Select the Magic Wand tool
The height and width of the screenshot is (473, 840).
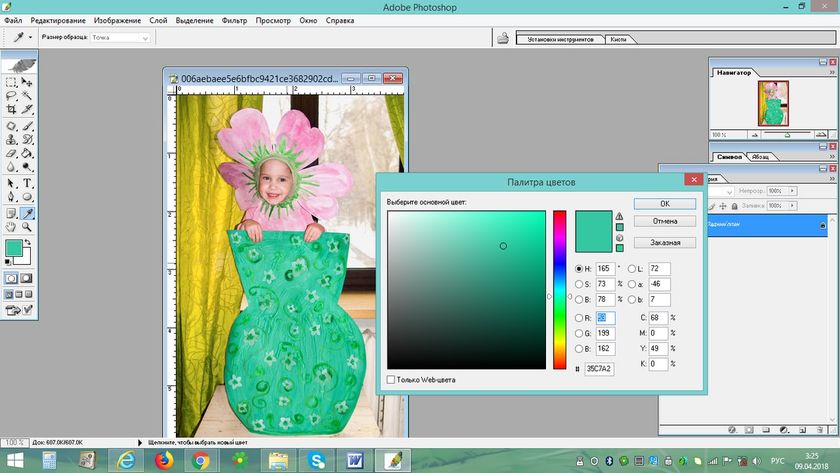tap(27, 96)
